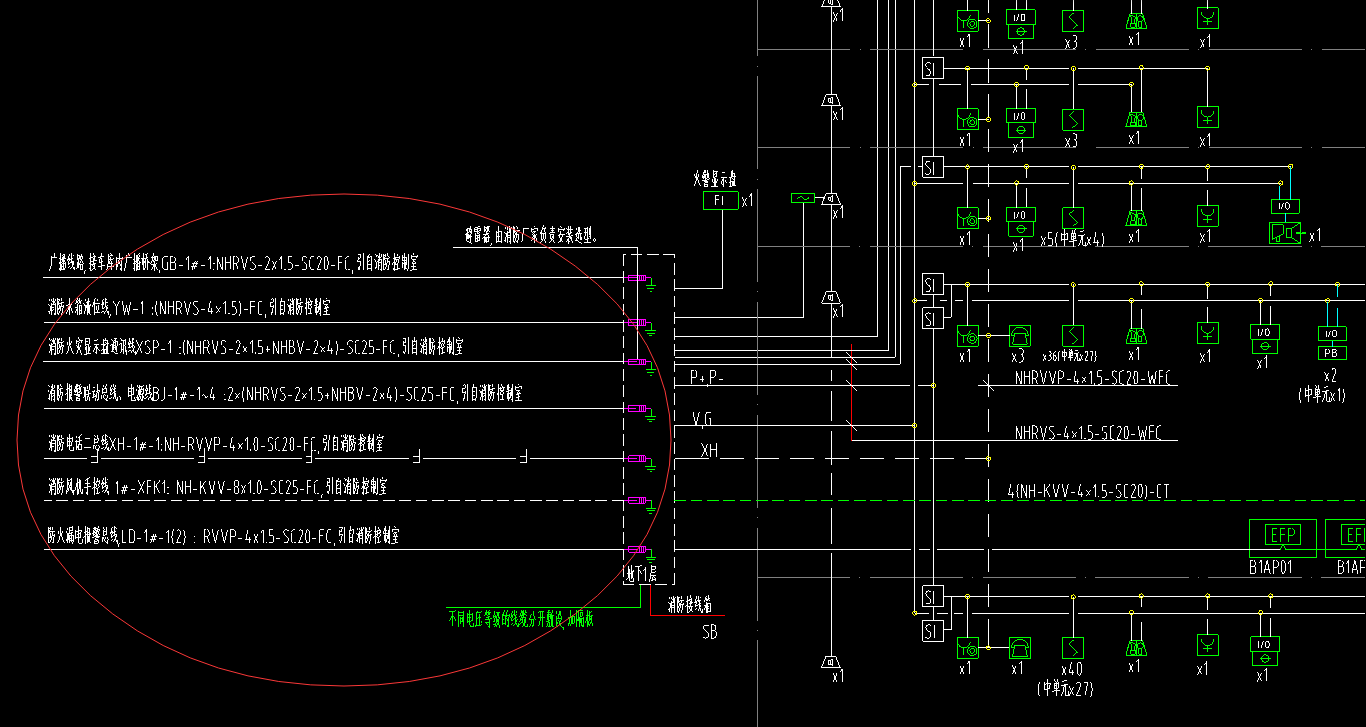
Task: Pick the detector symbol above x40
Action: (x=1072, y=647)
